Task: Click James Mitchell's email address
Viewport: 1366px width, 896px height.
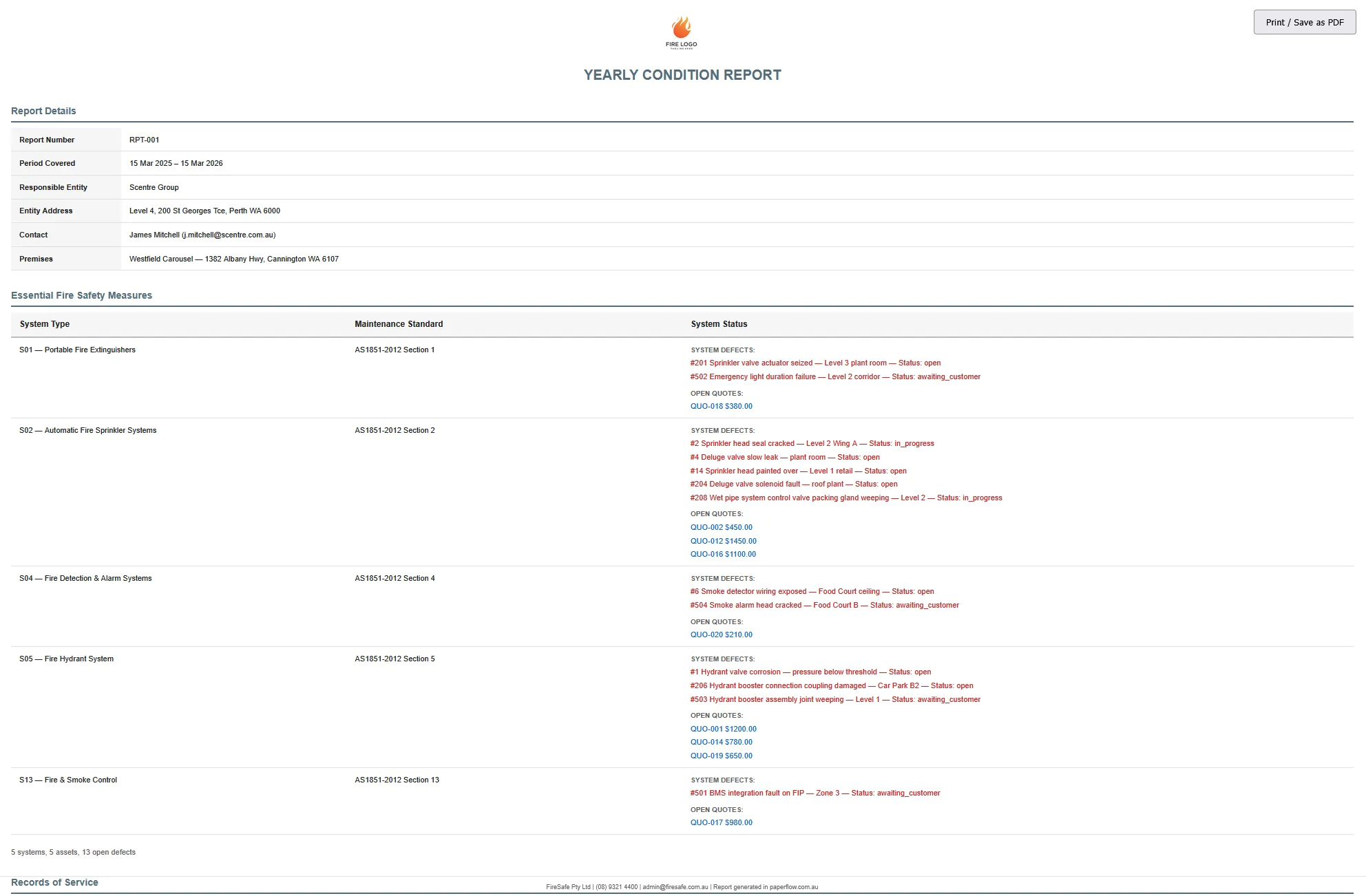Action: point(227,235)
